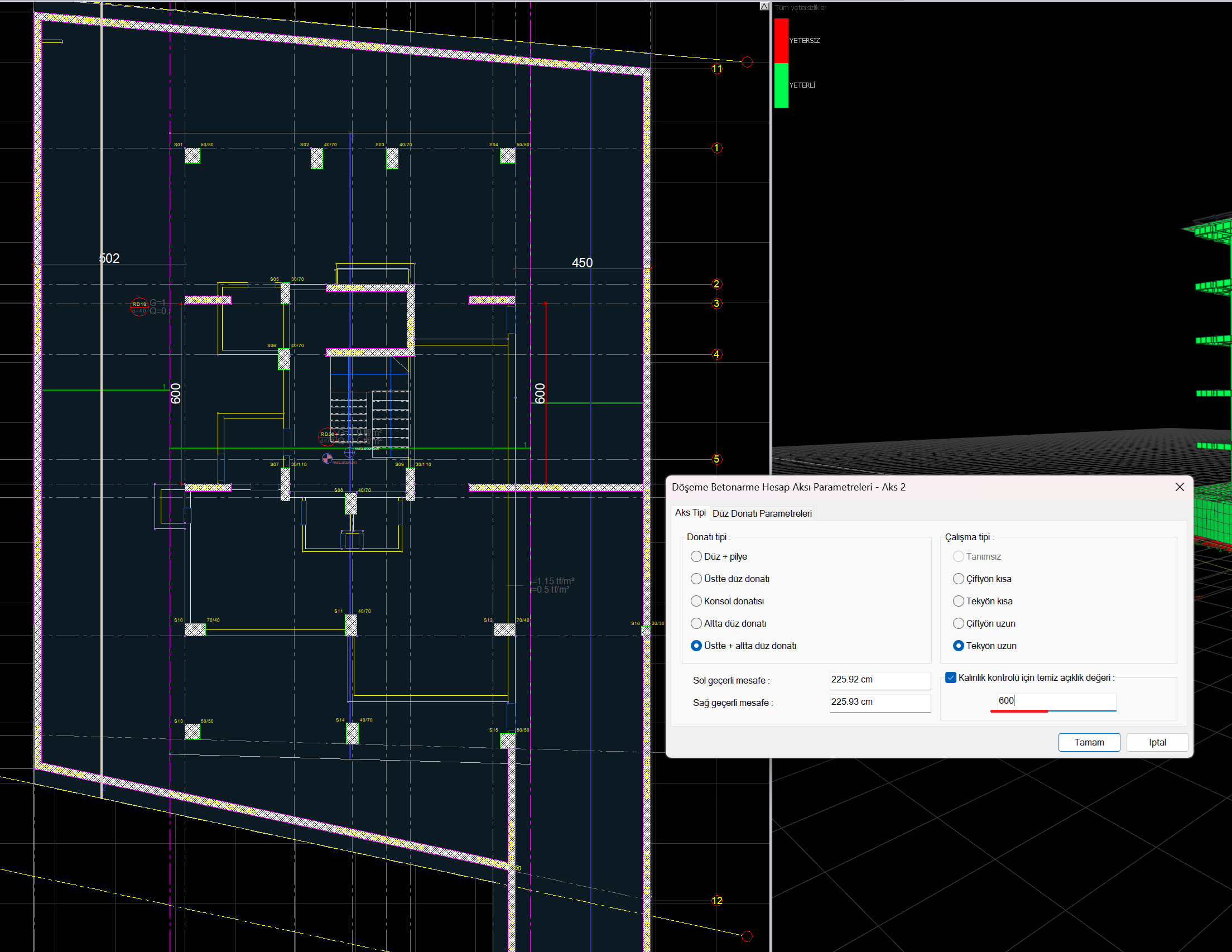Click the mass center symbol near stairs

[x=327, y=458]
